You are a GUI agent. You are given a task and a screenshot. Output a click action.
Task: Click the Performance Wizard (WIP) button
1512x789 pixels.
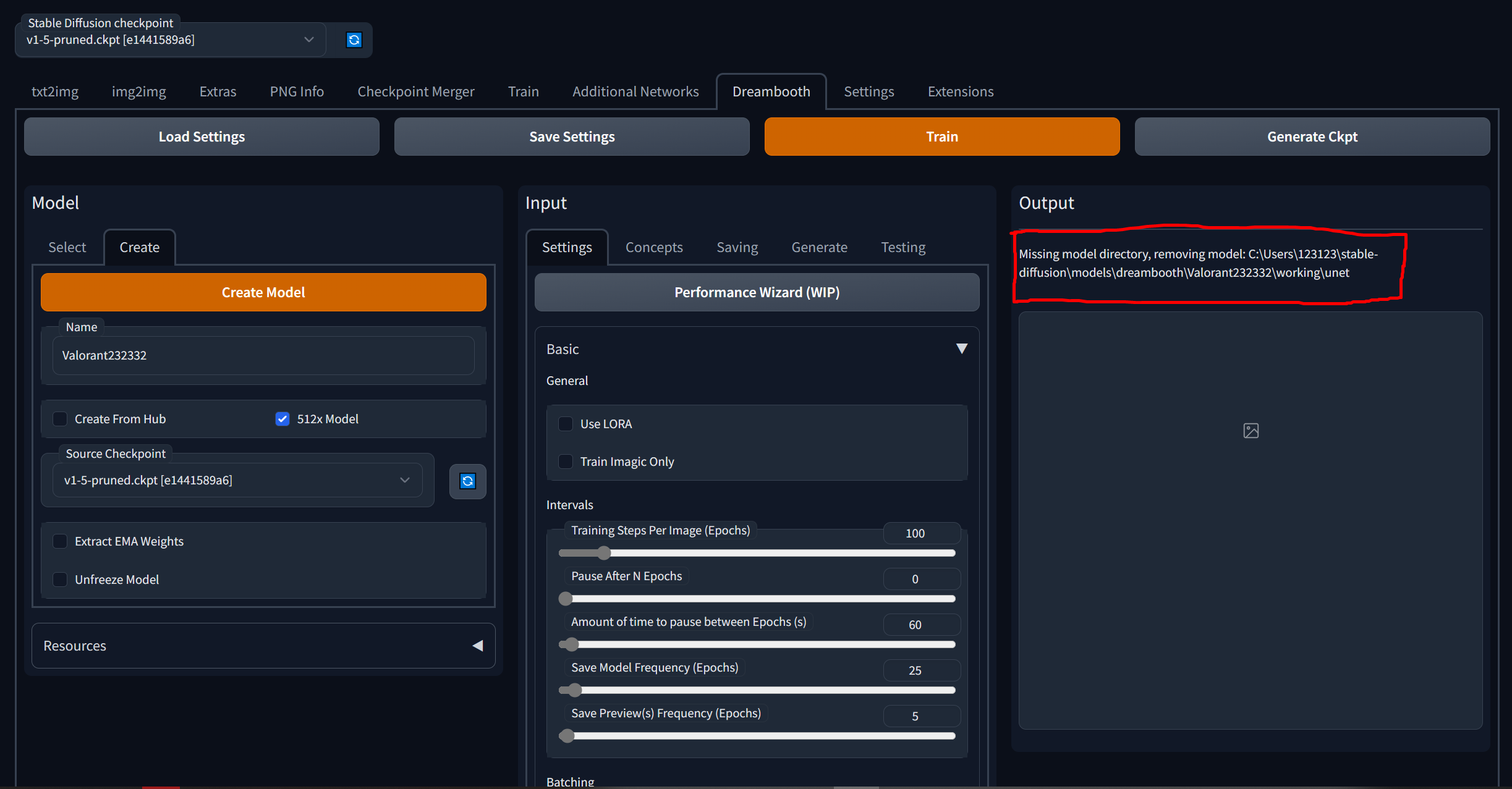(x=756, y=292)
